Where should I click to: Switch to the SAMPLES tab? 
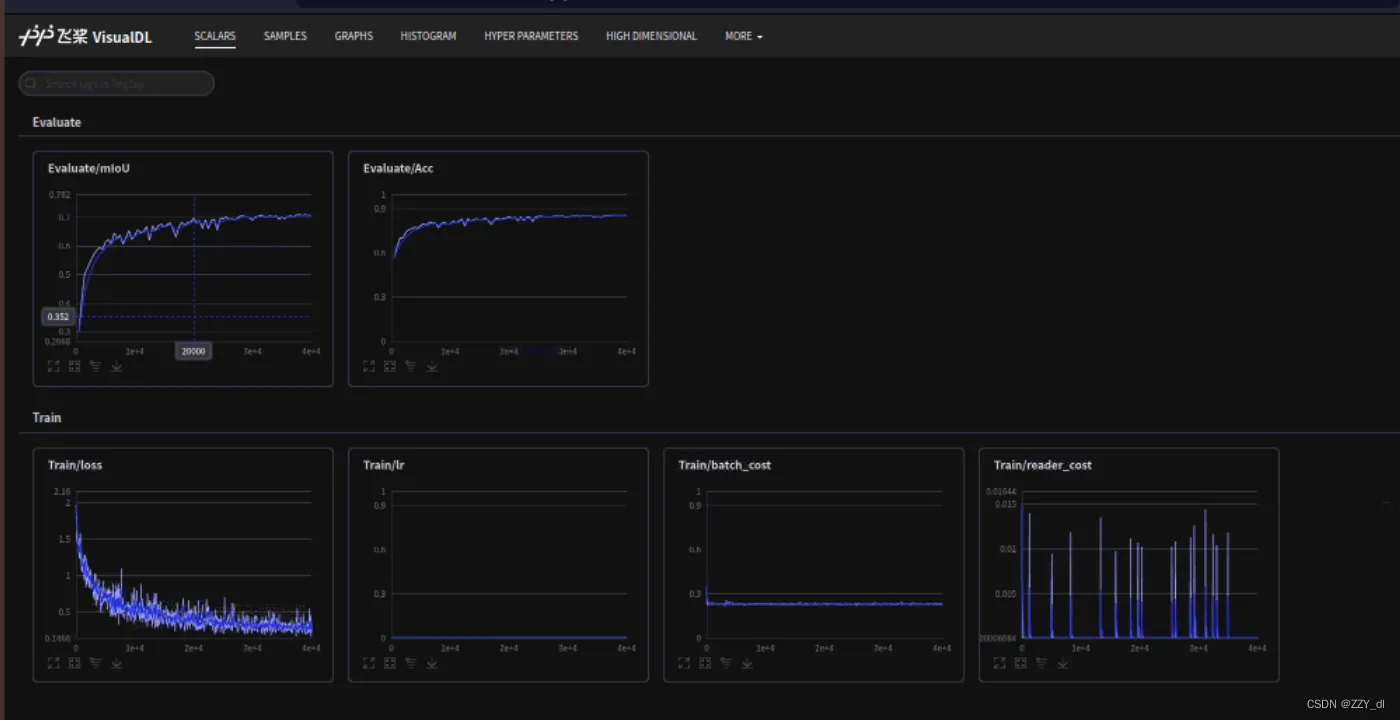[285, 36]
